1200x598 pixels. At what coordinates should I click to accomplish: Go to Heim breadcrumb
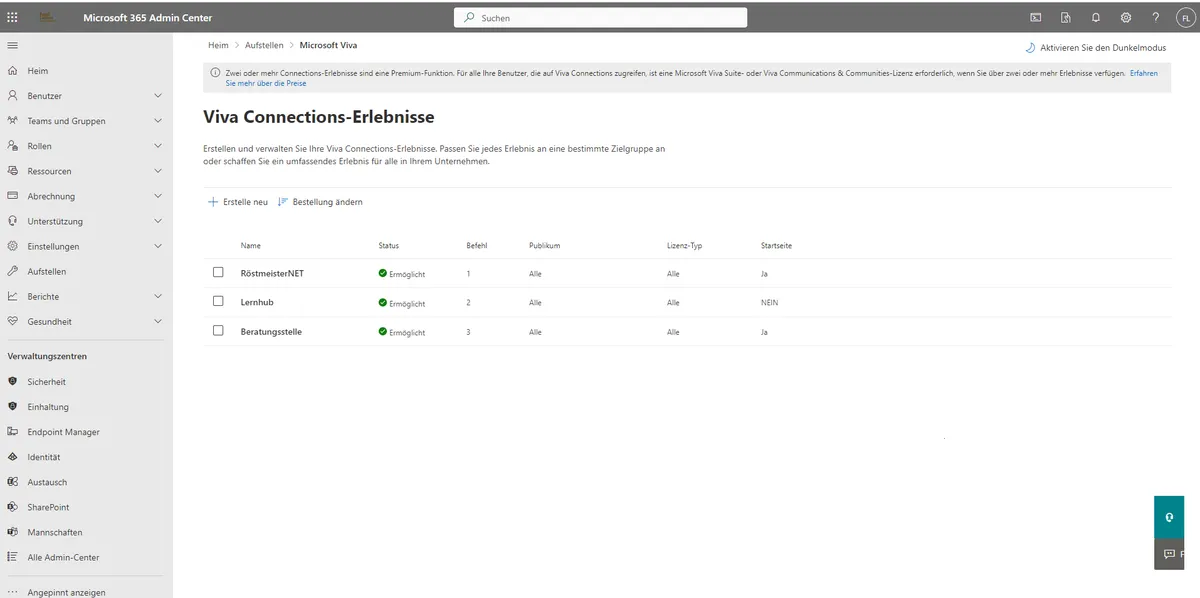(218, 45)
